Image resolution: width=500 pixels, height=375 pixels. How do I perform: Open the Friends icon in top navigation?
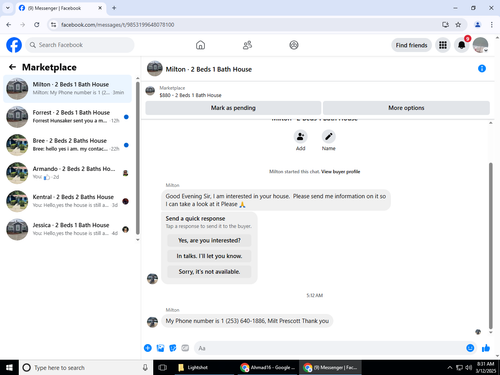(247, 45)
